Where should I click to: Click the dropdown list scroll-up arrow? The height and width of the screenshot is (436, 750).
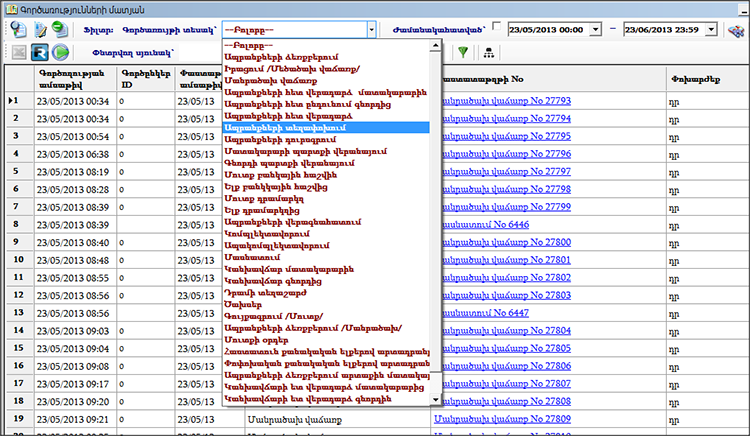pyautogui.click(x=435, y=46)
